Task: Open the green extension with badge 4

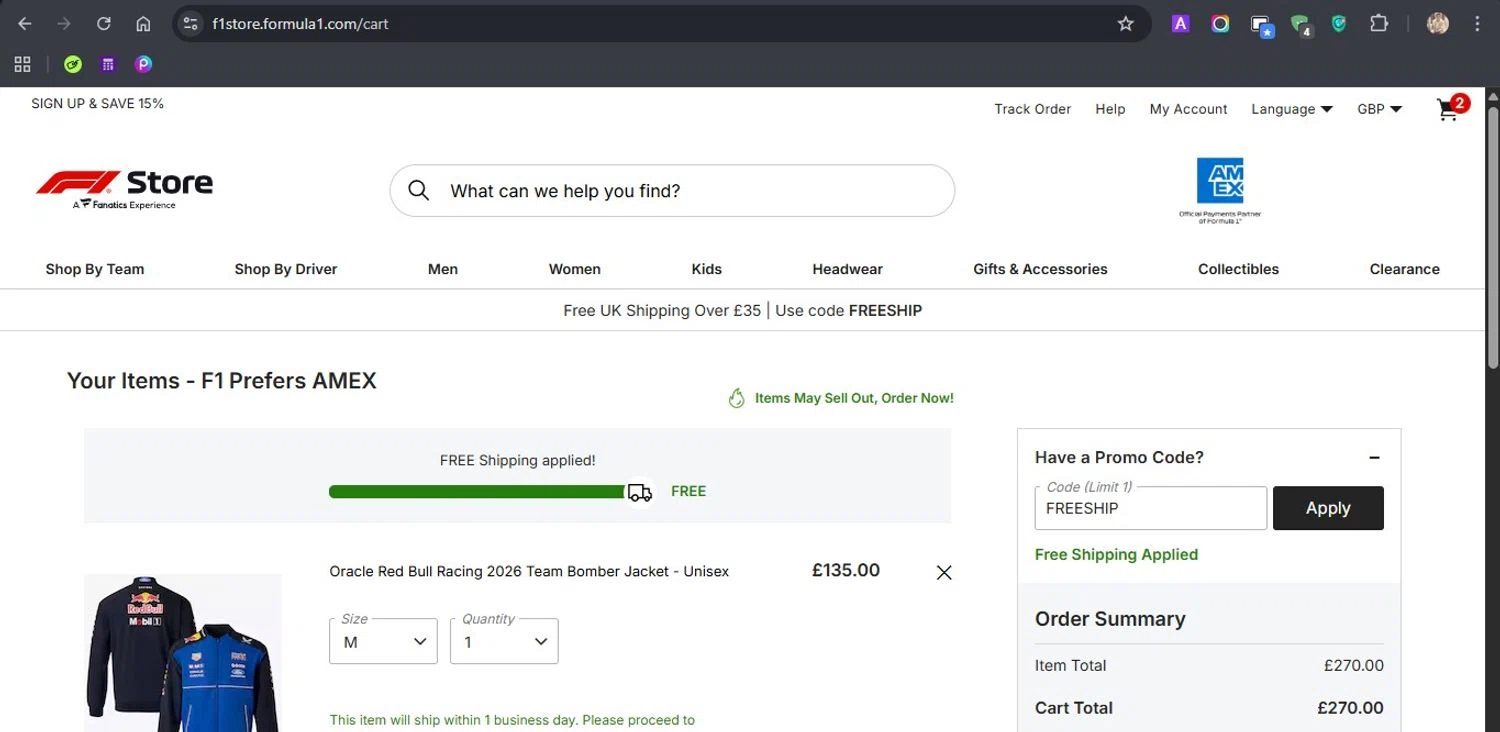Action: 1300,25
